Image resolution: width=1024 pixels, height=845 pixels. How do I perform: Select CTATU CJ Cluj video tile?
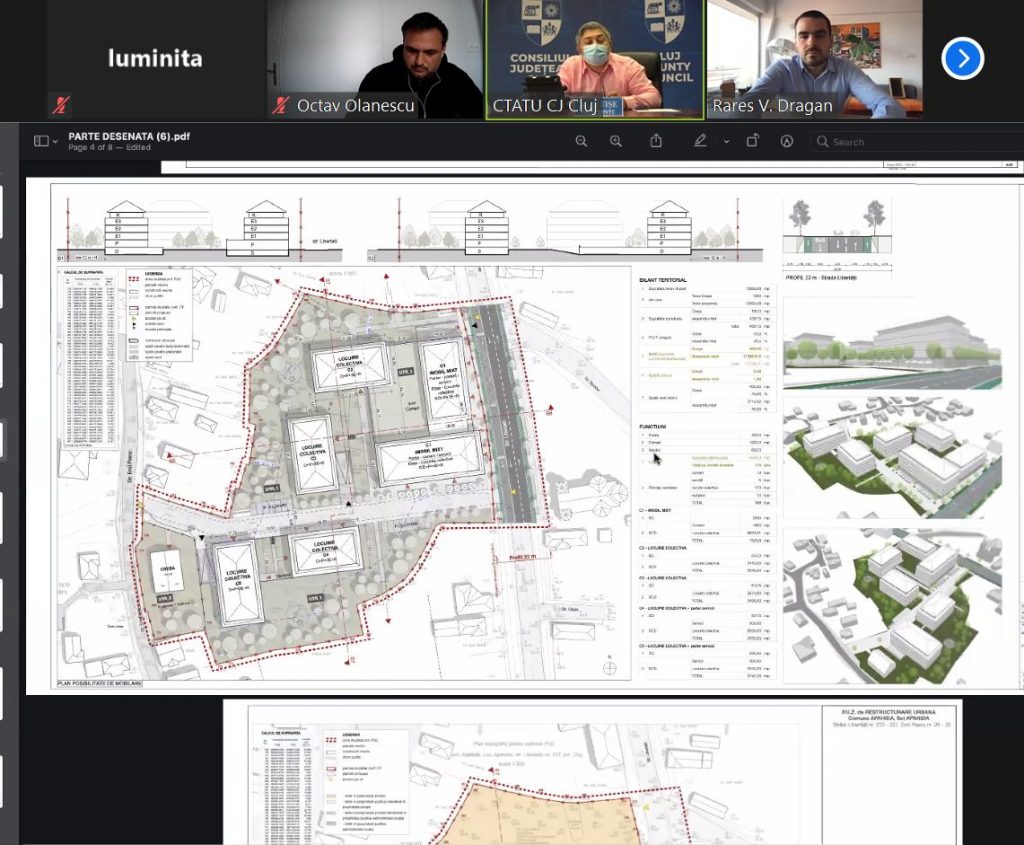[594, 59]
